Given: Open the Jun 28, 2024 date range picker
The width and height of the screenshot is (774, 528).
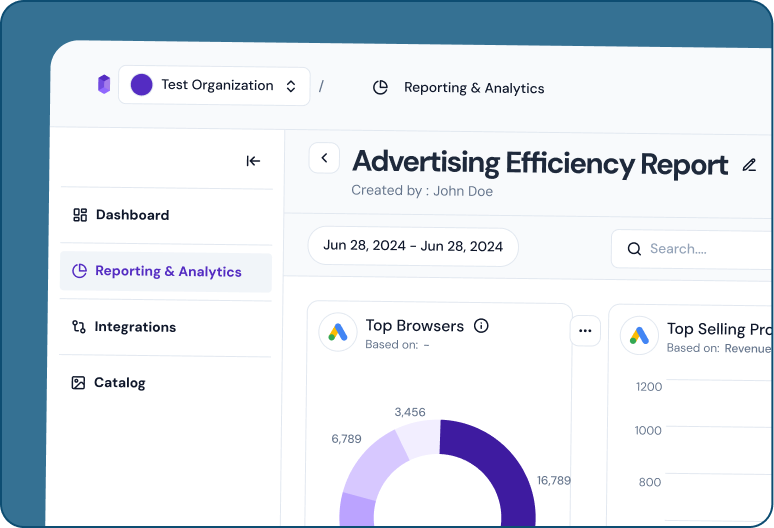Looking at the screenshot, I should 413,246.
